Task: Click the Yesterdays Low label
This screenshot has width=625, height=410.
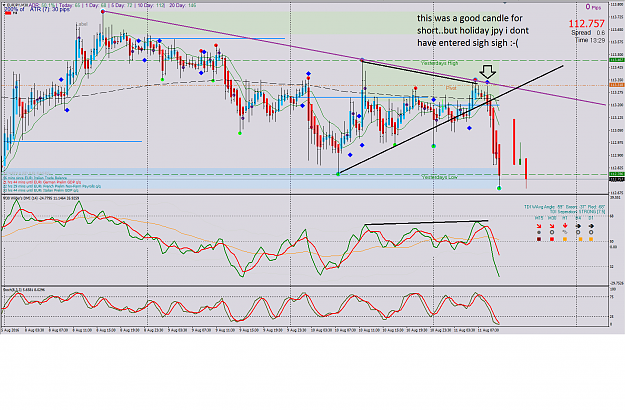Action: (x=440, y=177)
